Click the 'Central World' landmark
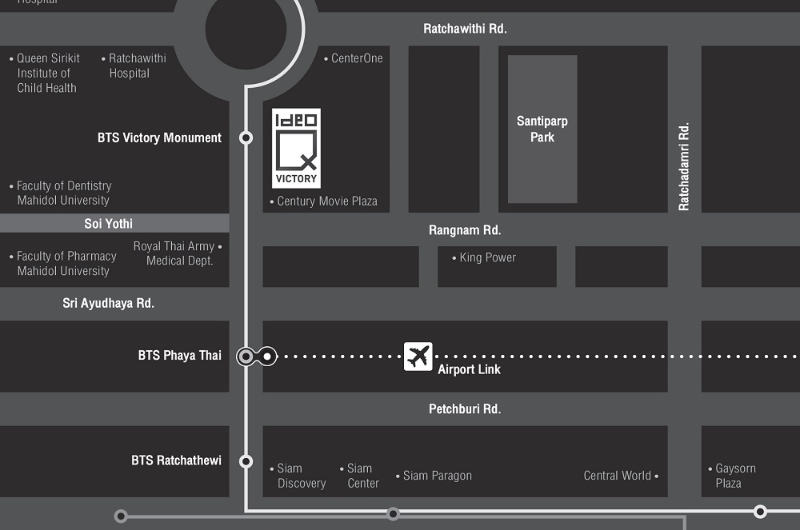 [621, 475]
